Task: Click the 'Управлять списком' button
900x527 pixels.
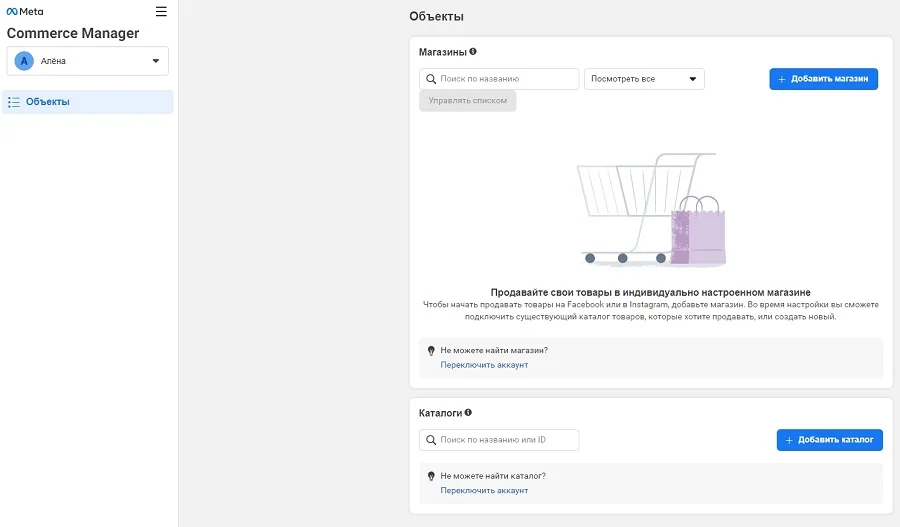Action: pyautogui.click(x=468, y=101)
